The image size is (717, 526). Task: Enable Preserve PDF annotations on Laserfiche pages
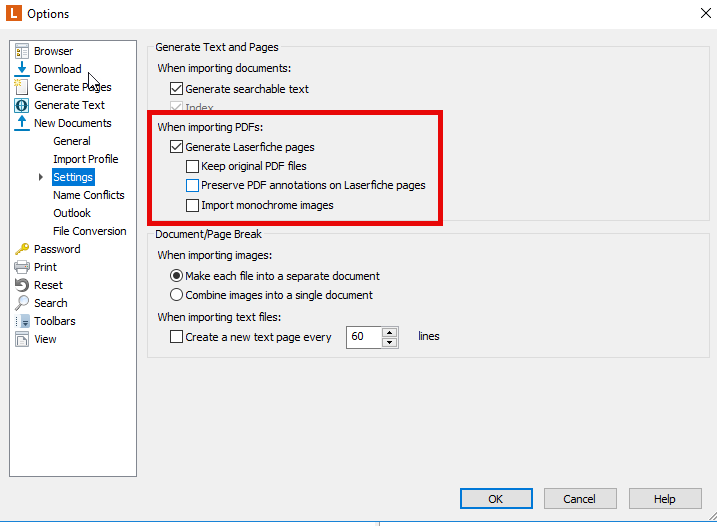click(193, 185)
